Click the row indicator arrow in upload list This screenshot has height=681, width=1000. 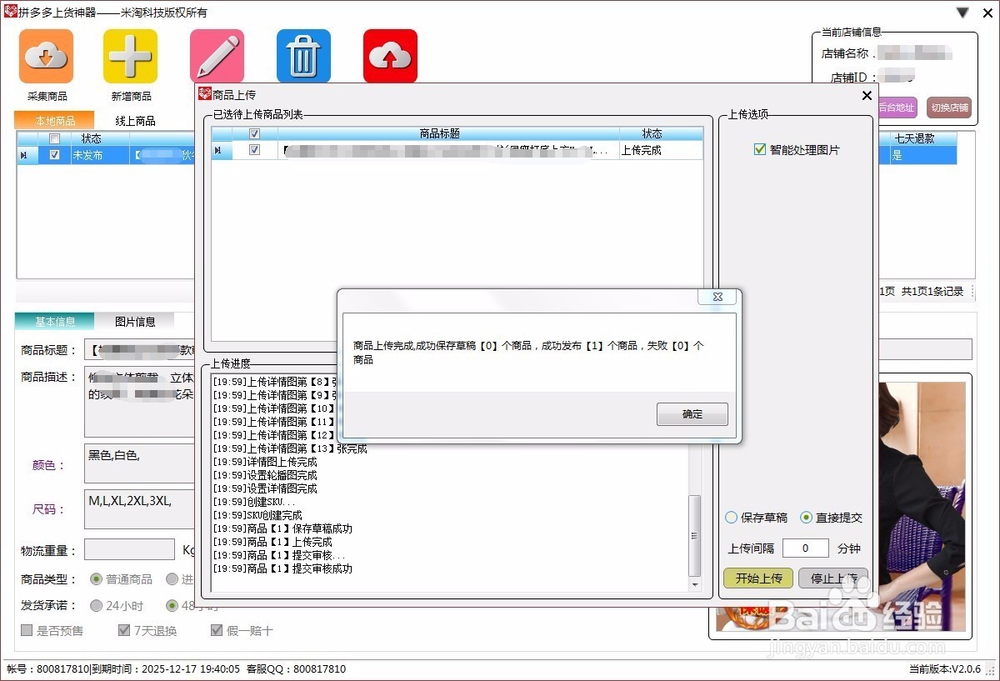point(217,150)
